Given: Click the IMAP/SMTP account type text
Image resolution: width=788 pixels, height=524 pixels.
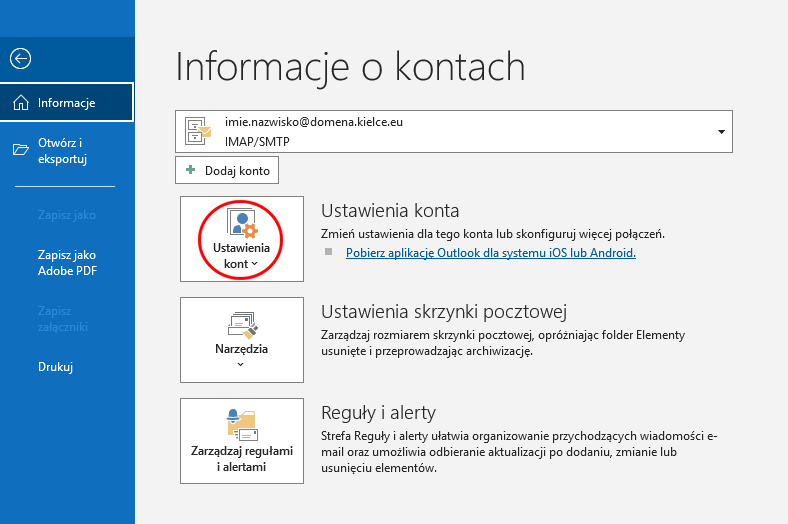Looking at the screenshot, I should tap(257, 142).
